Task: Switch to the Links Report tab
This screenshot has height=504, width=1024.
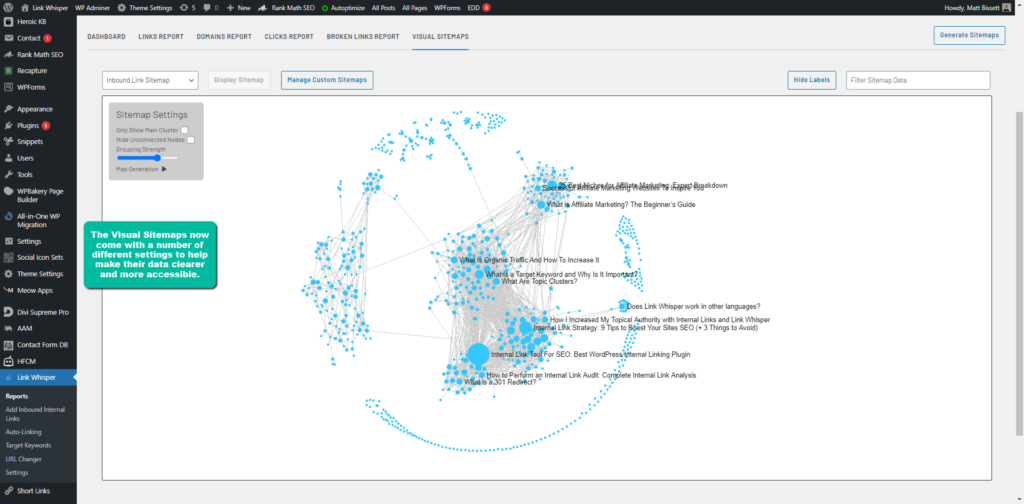Action: coord(160,37)
